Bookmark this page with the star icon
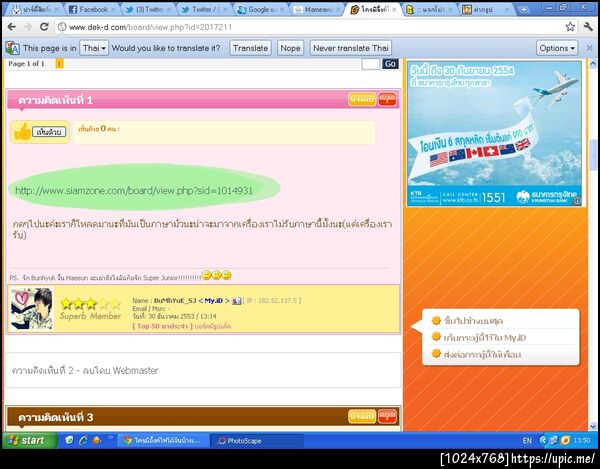 (570, 26)
